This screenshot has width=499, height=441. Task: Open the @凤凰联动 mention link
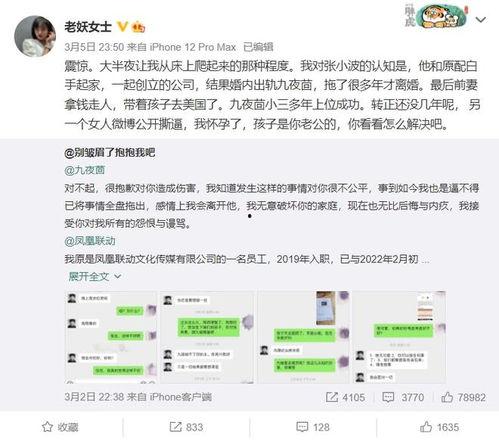90,241
